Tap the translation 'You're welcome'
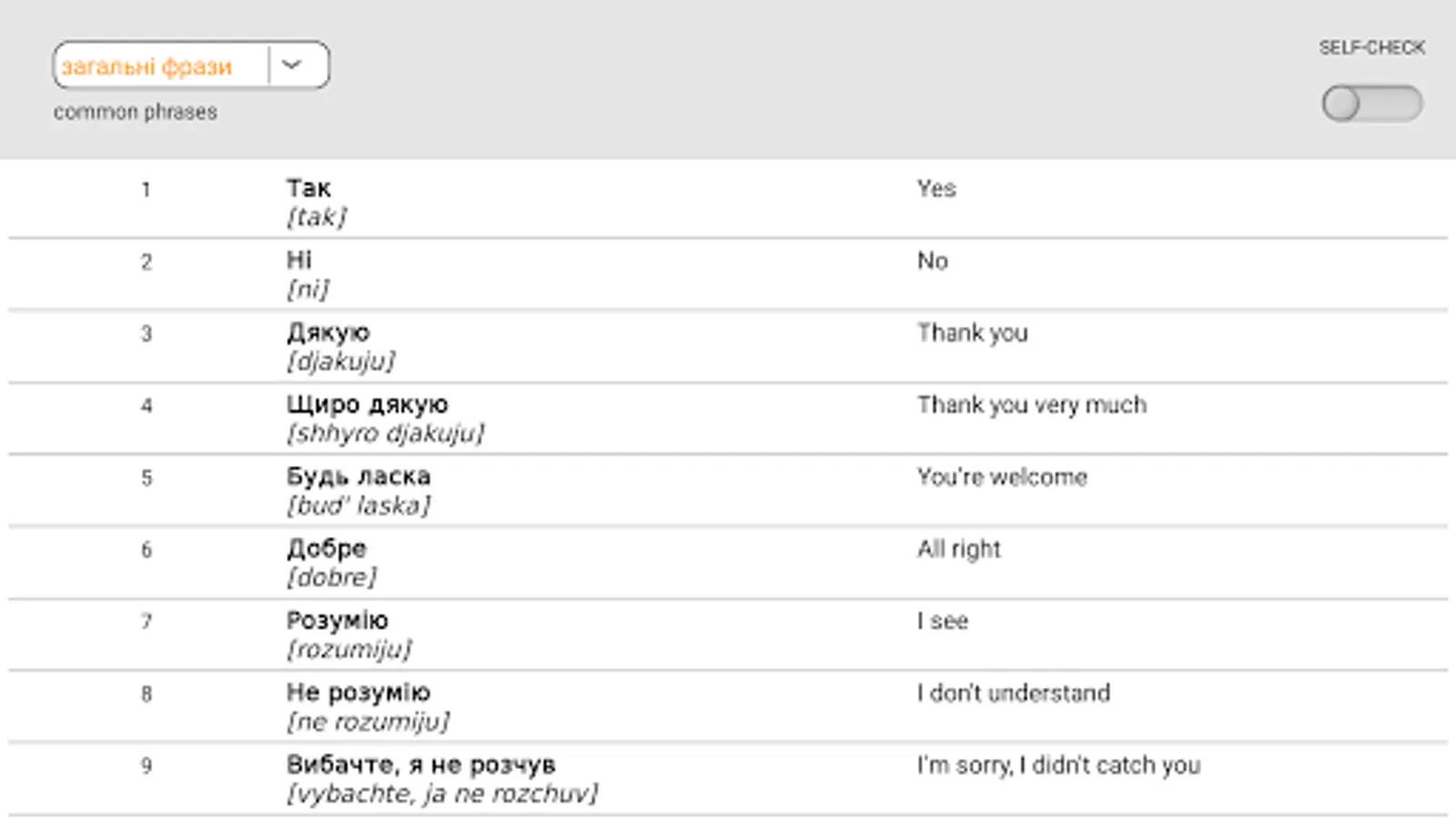Image resolution: width=1456 pixels, height=819 pixels. [1001, 477]
